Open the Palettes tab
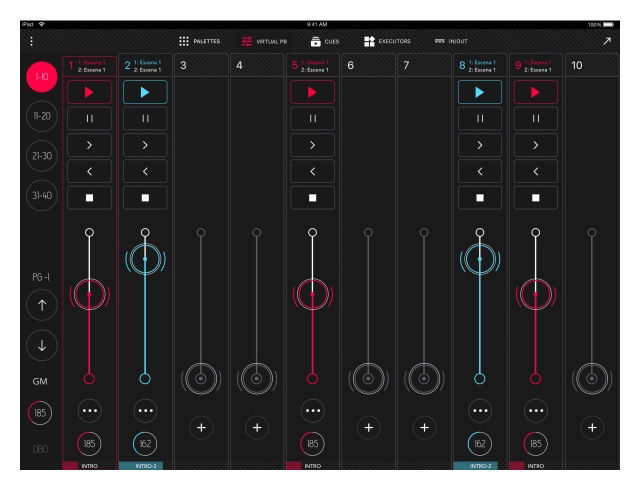The width and height of the screenshot is (640, 490). [200, 41]
